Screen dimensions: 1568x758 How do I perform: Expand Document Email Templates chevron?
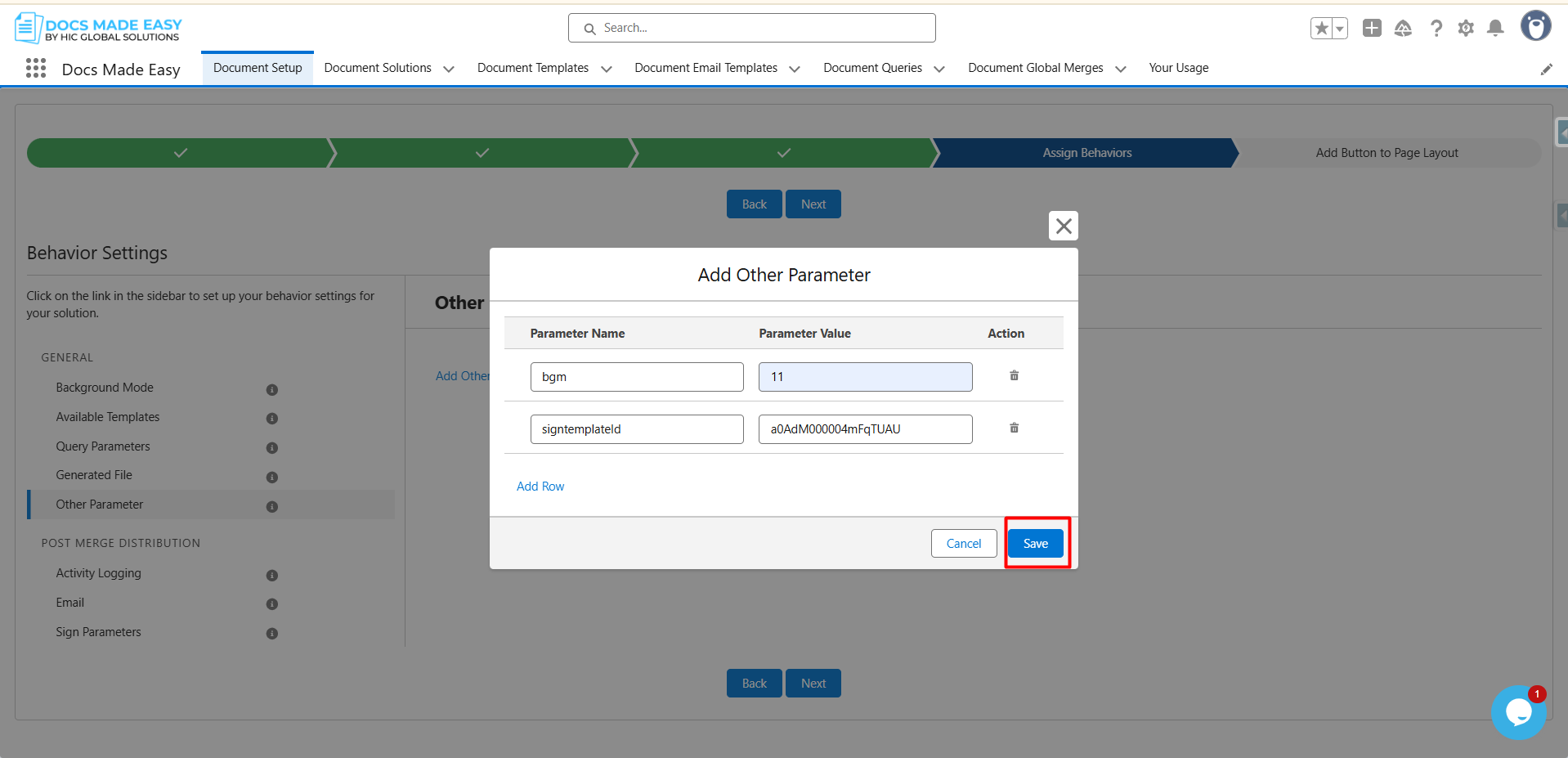tap(795, 70)
